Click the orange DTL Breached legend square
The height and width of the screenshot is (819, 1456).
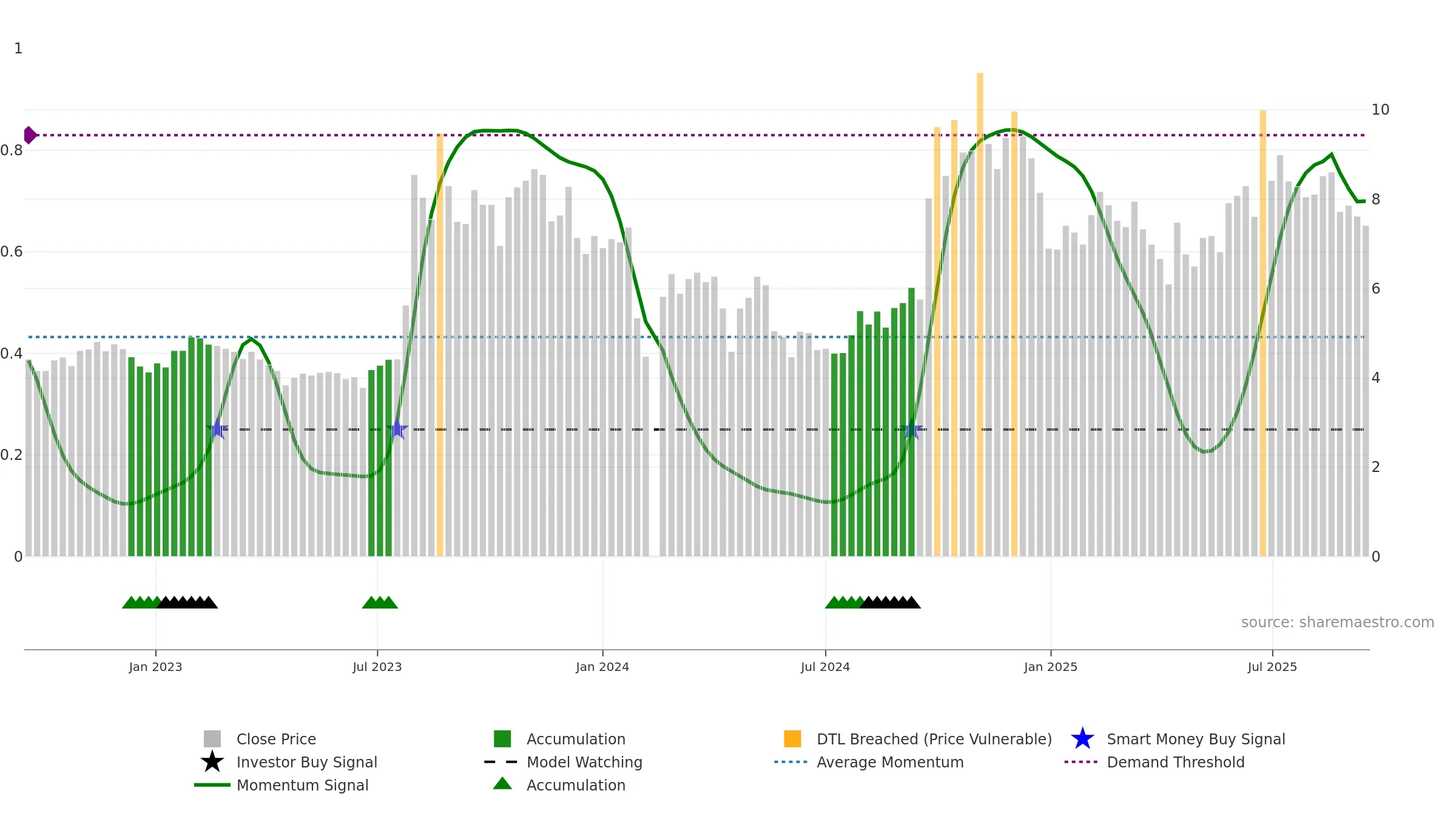point(792,738)
